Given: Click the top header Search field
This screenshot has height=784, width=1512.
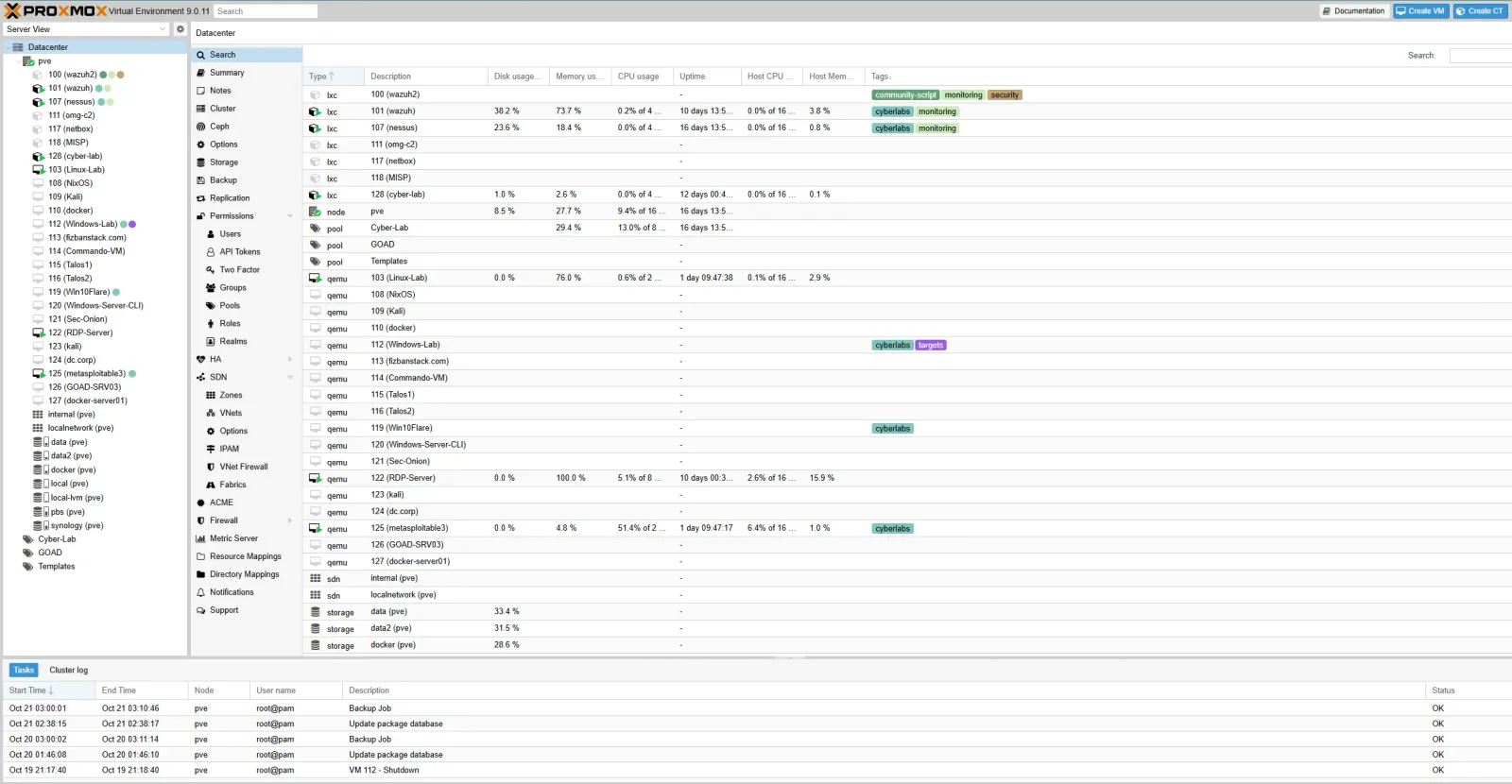Looking at the screenshot, I should (266, 11).
